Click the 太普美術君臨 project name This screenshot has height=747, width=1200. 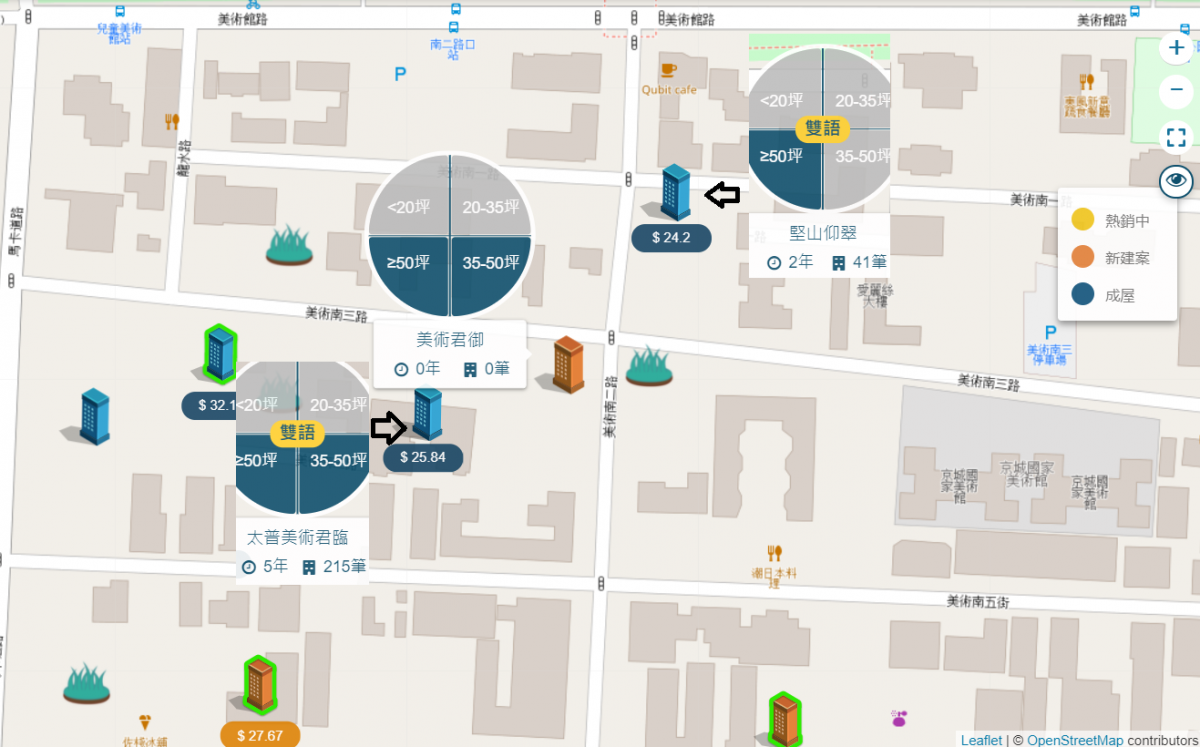coord(298,538)
